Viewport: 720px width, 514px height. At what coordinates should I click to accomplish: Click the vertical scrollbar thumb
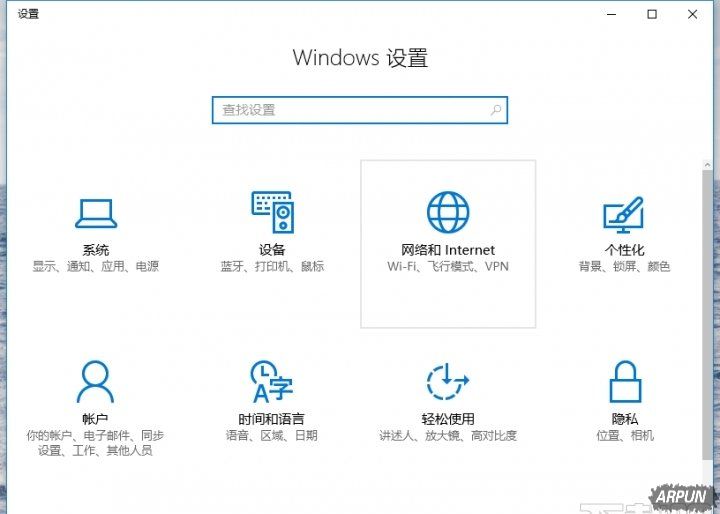click(x=707, y=315)
